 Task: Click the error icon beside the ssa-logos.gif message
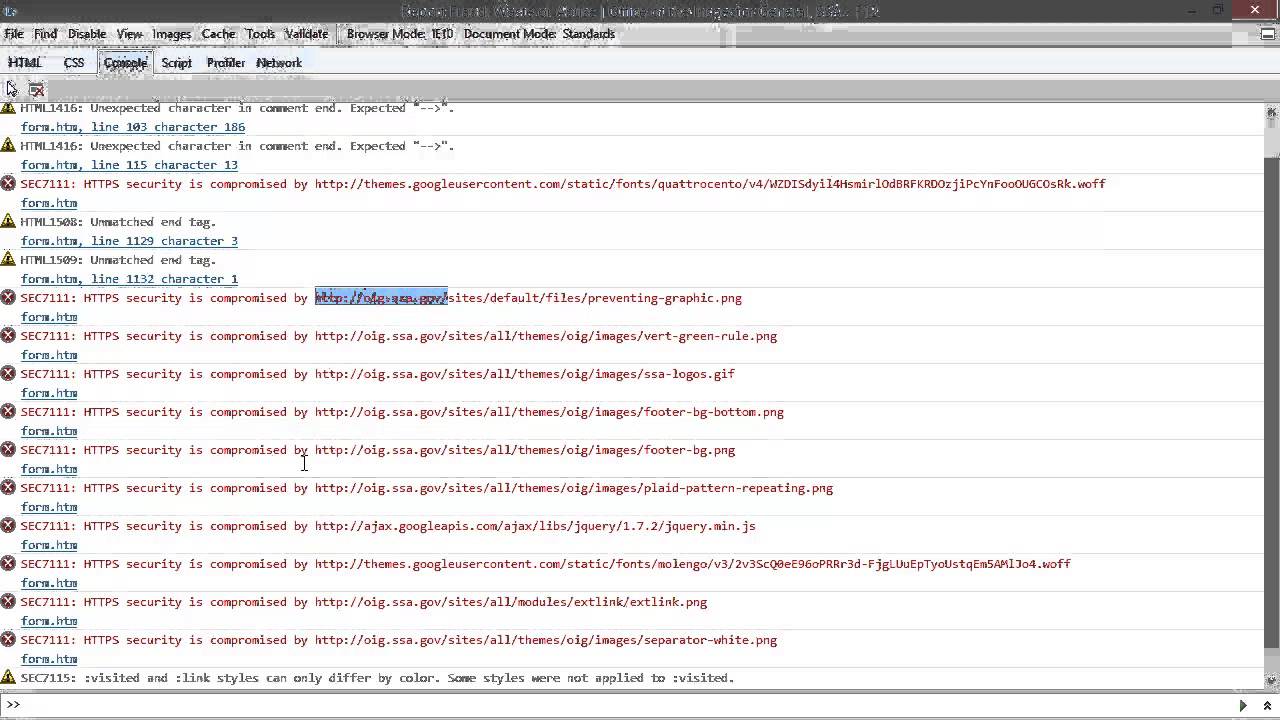[x=8, y=374]
